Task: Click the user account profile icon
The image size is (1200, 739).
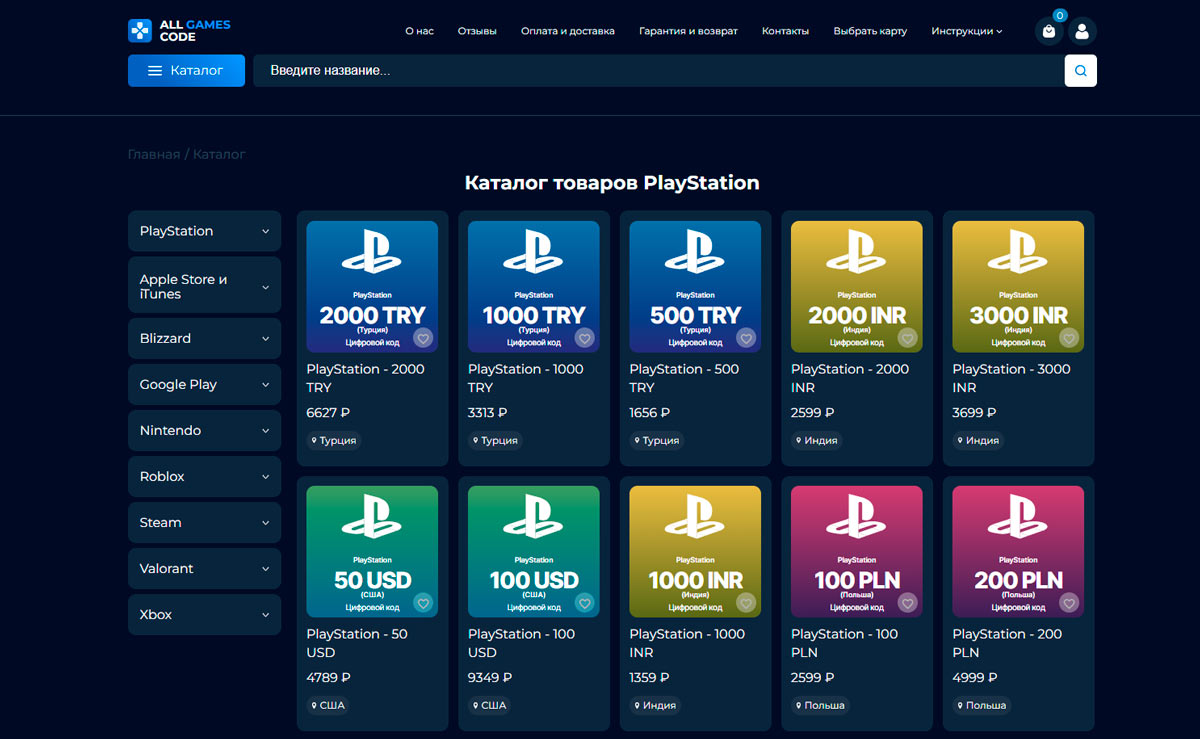Action: point(1081,31)
